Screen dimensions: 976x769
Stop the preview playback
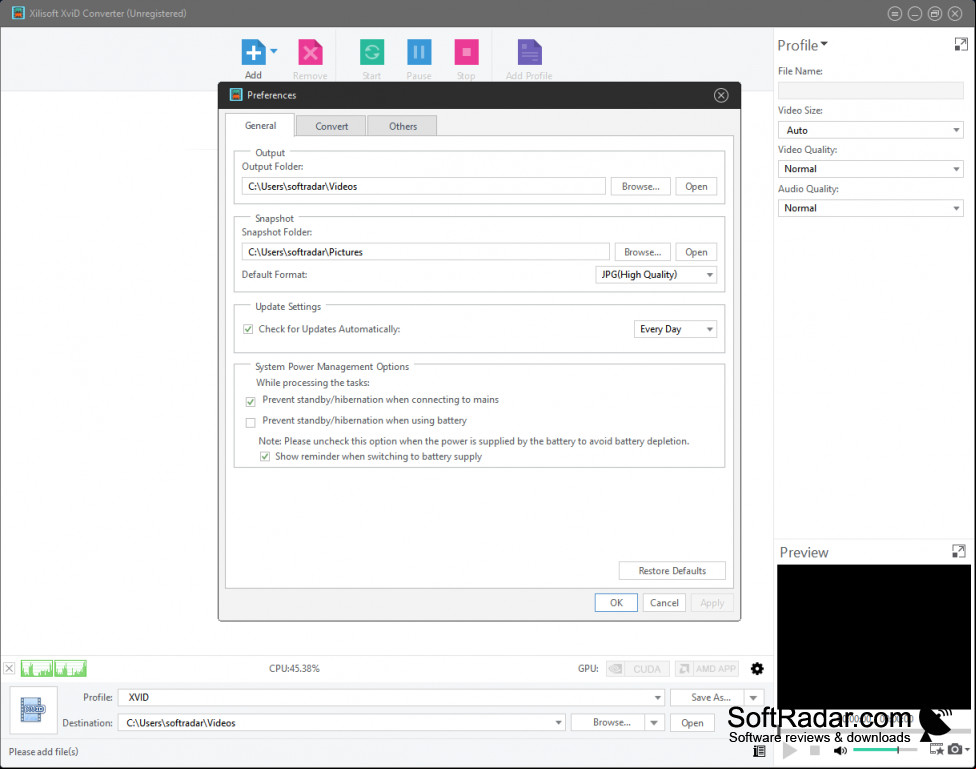pos(815,750)
